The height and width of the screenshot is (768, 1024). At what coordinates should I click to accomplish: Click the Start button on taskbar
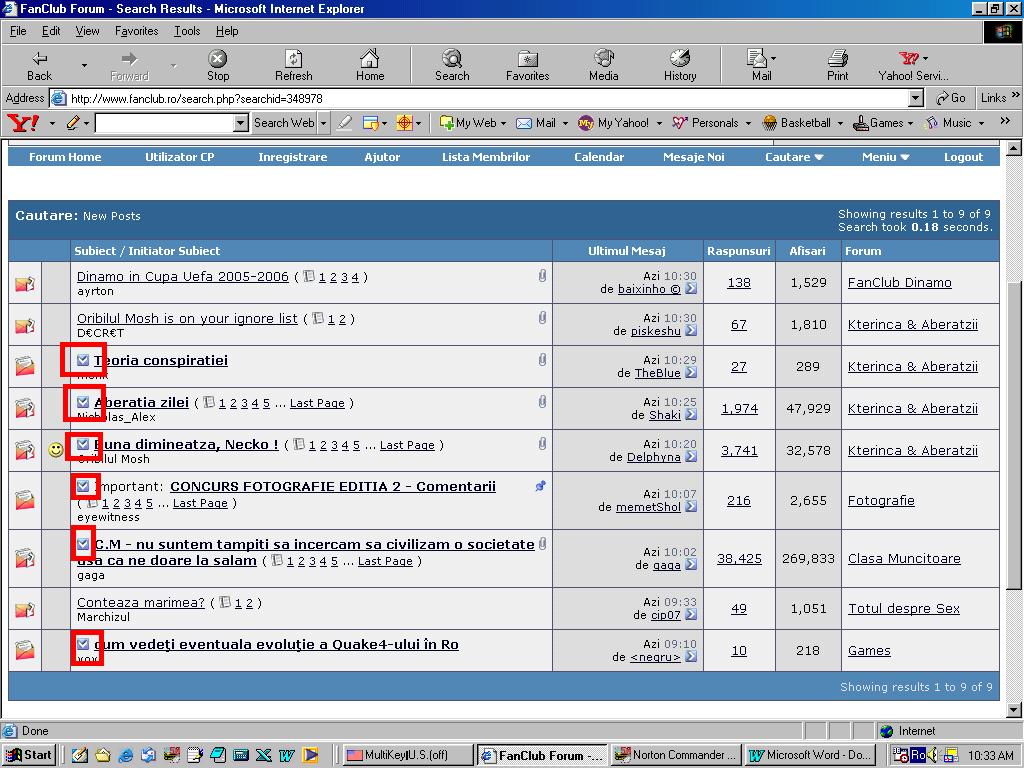coord(29,755)
